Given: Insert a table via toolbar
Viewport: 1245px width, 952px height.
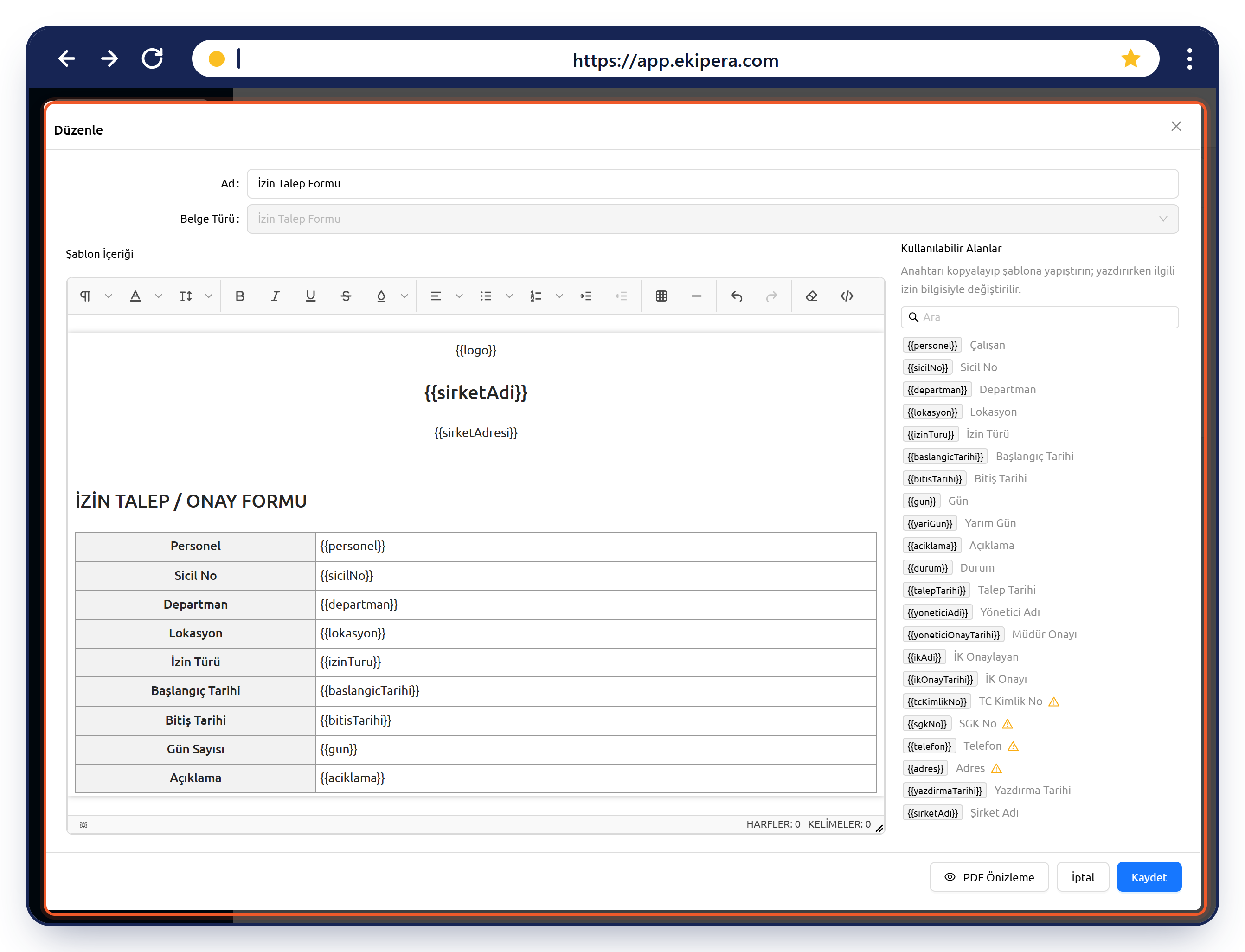Looking at the screenshot, I should (661, 296).
